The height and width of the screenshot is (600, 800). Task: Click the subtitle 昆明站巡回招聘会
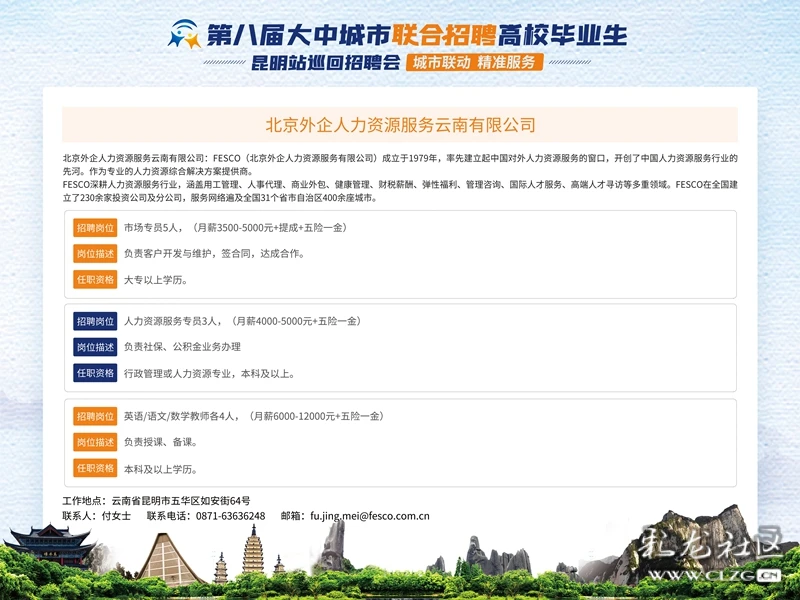[326, 63]
